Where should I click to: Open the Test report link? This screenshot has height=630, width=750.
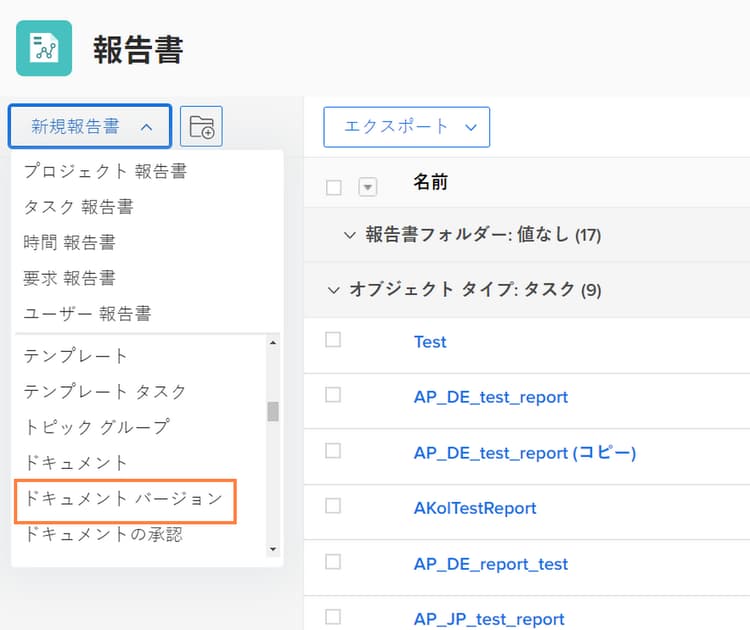click(x=430, y=342)
